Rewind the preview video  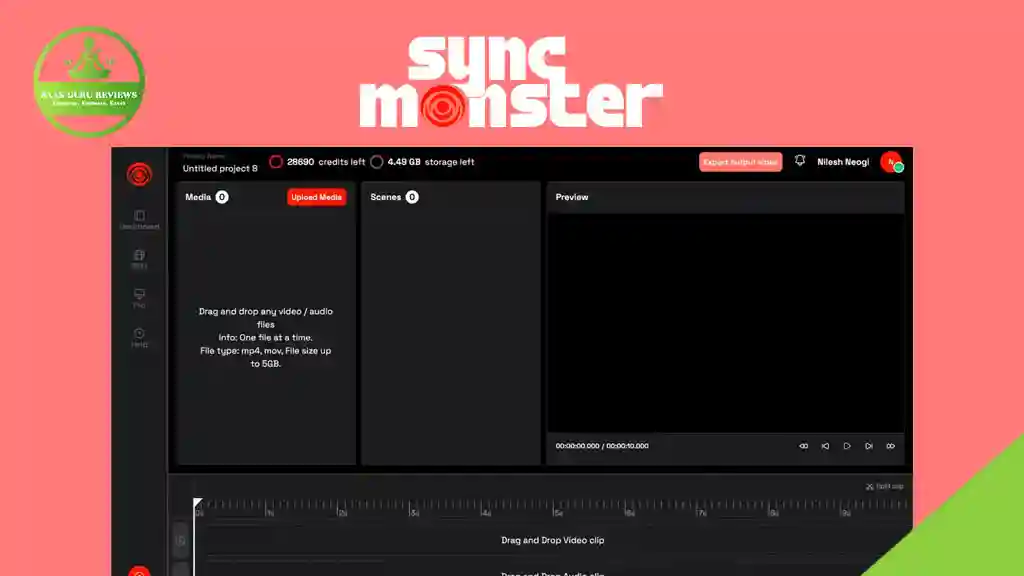[x=803, y=446]
